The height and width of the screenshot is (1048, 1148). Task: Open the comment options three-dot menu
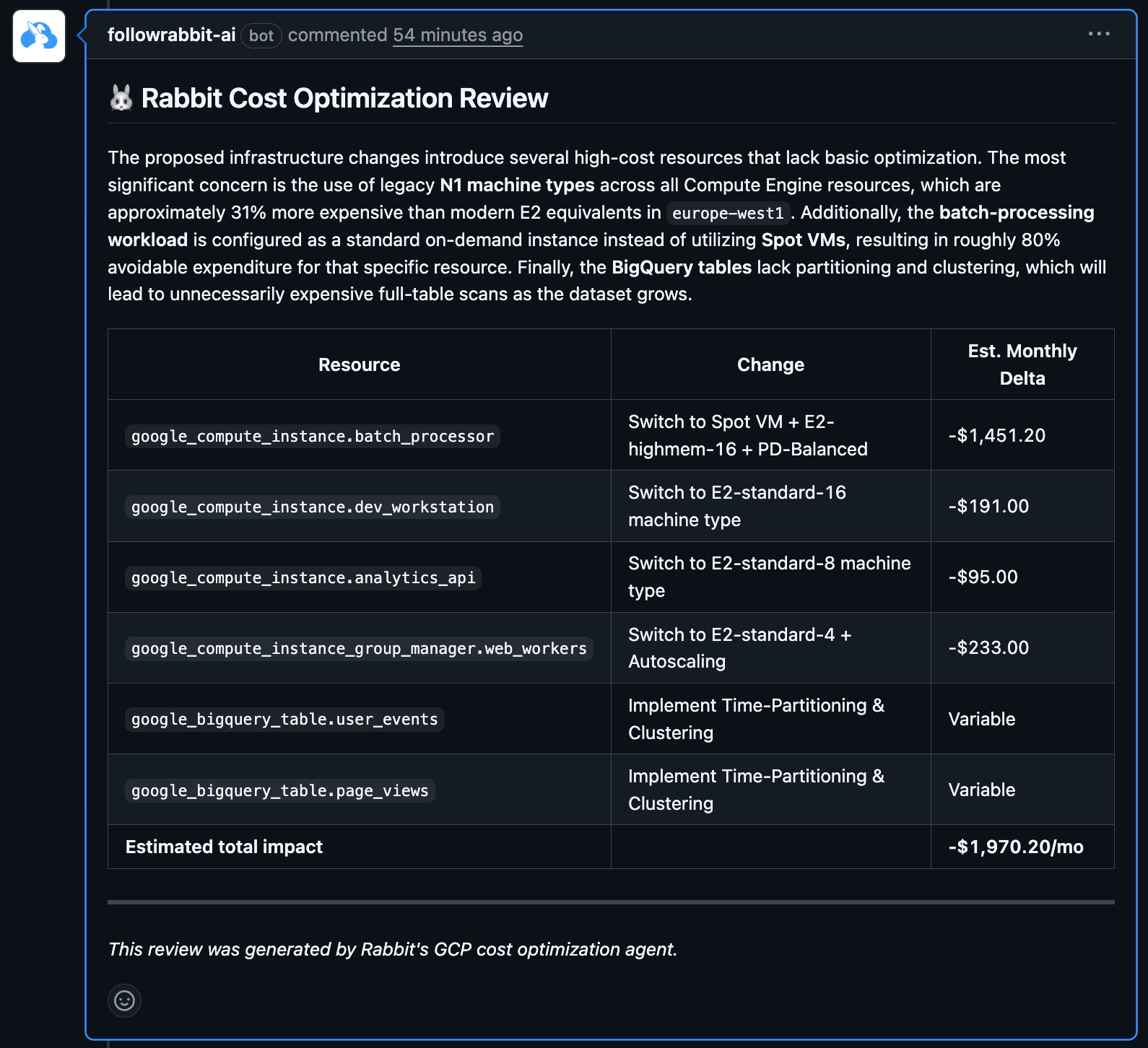(1099, 34)
